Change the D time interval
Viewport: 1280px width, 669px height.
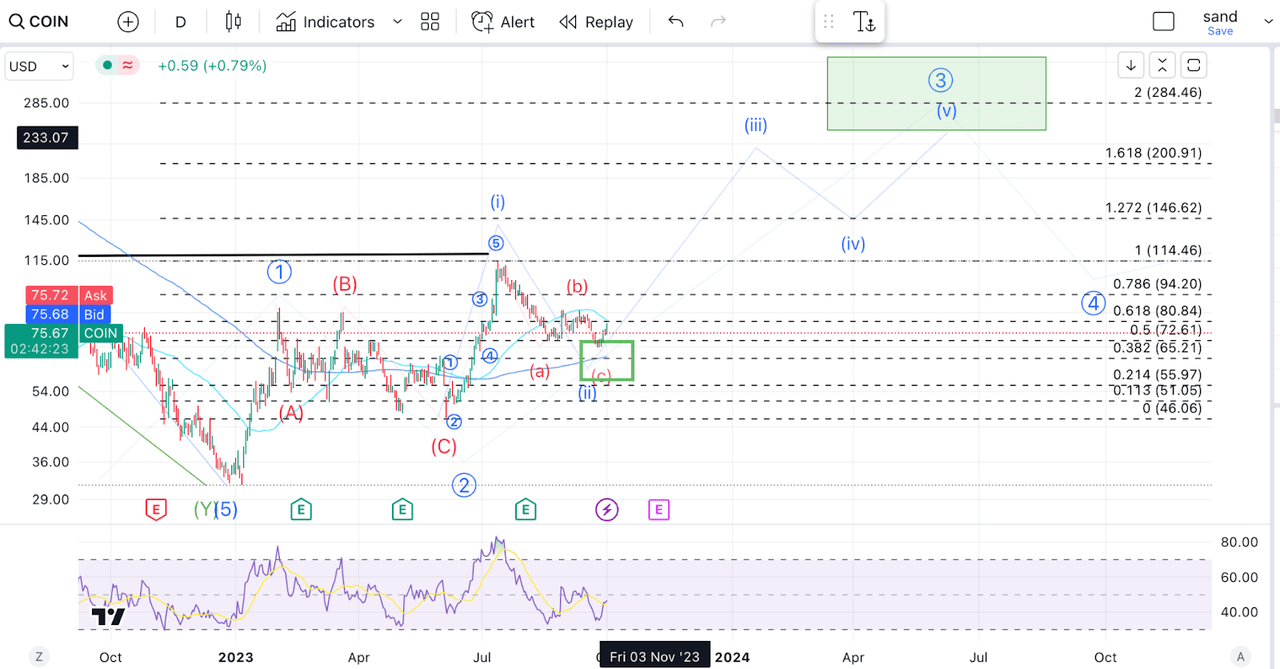180,22
